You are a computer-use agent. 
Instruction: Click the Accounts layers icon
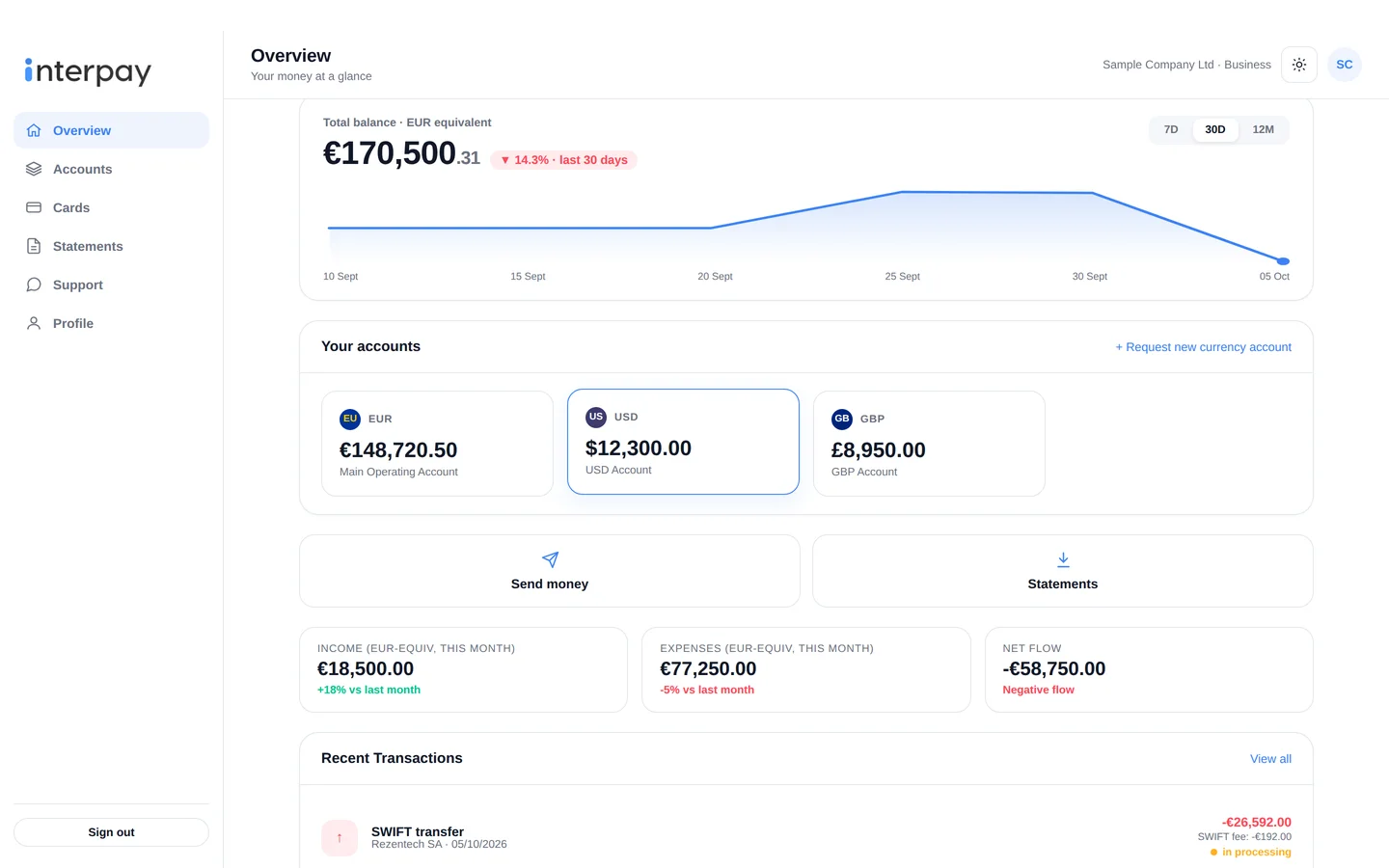pos(34,169)
